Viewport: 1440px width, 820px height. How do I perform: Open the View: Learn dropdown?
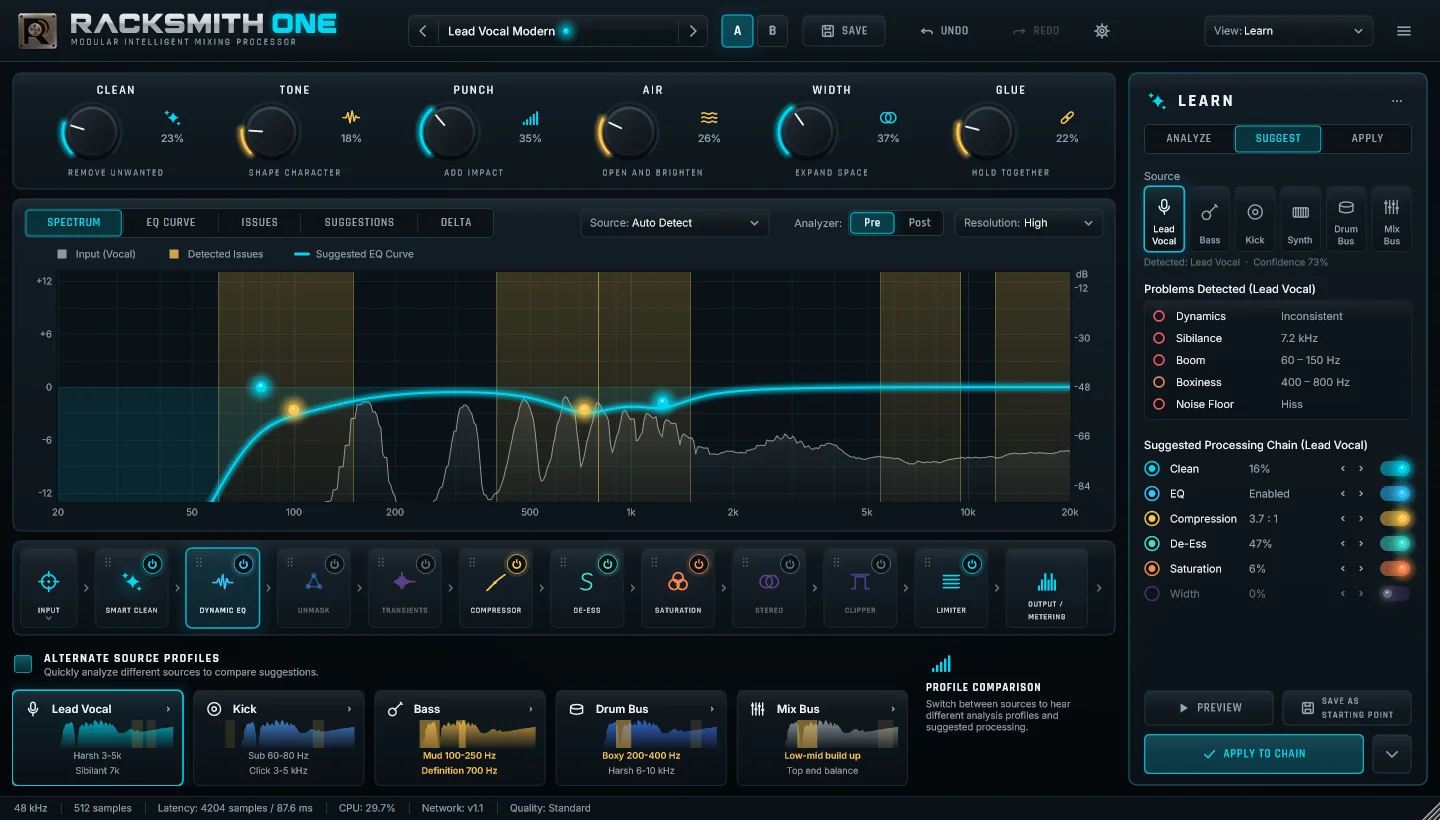[1288, 31]
